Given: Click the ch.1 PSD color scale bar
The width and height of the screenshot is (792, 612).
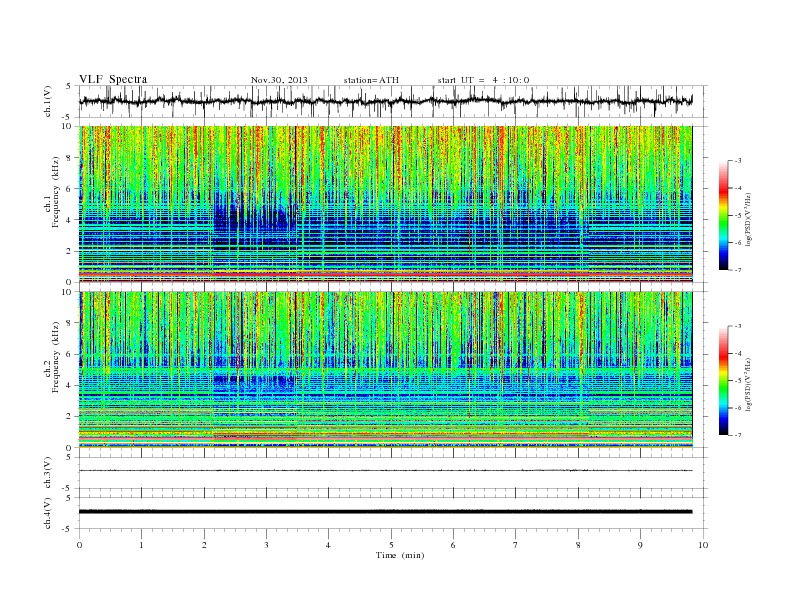Looking at the screenshot, I should [724, 215].
